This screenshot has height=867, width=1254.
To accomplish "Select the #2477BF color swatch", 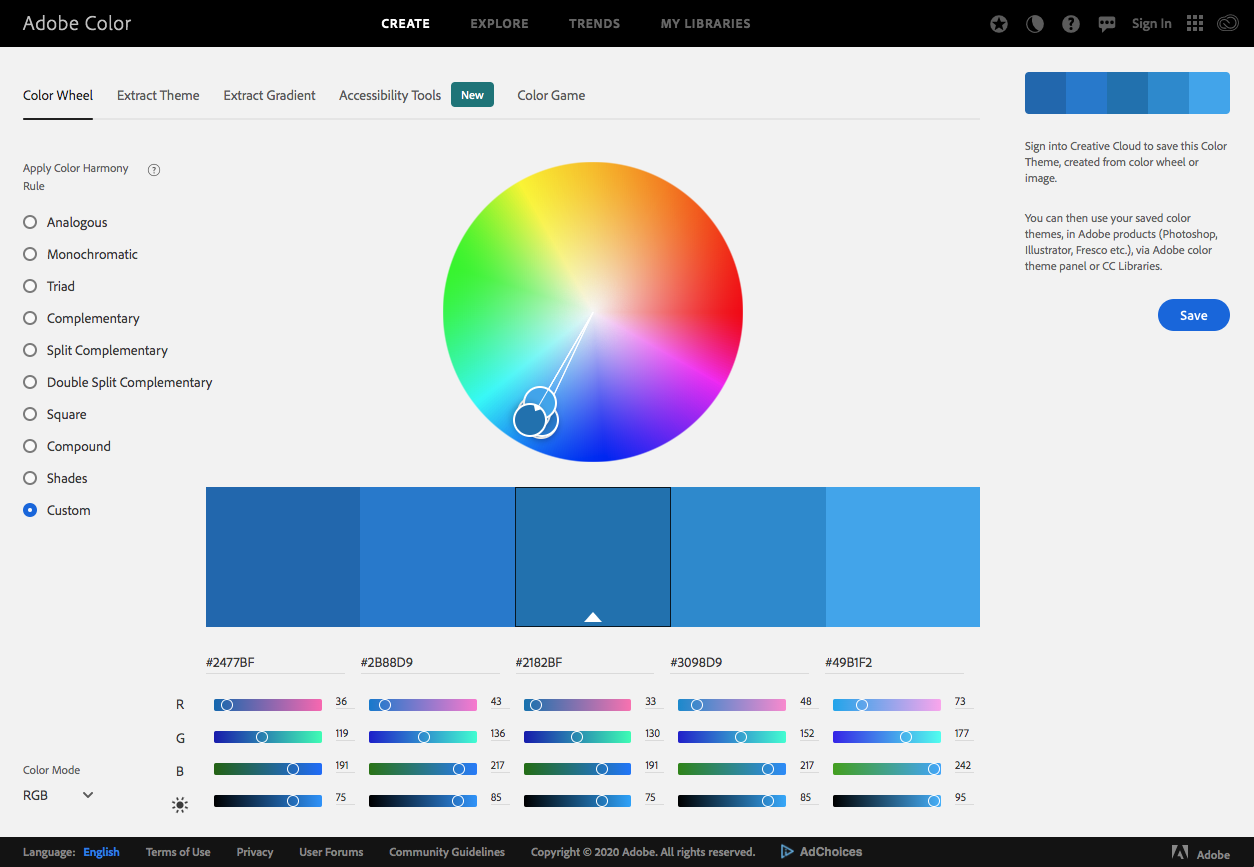I will tap(283, 557).
